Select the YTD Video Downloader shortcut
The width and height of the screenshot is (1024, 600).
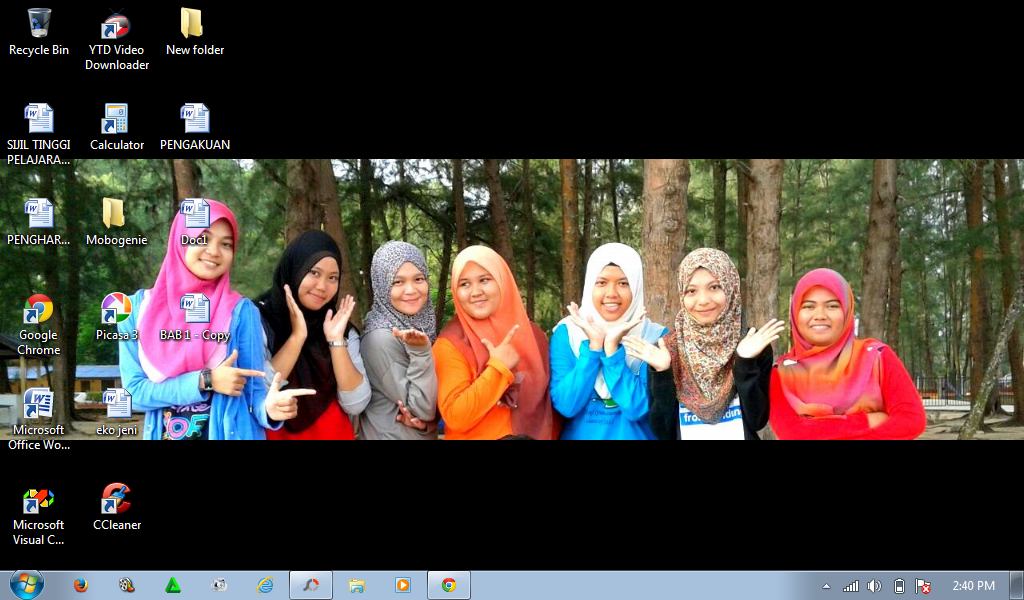coord(117,39)
